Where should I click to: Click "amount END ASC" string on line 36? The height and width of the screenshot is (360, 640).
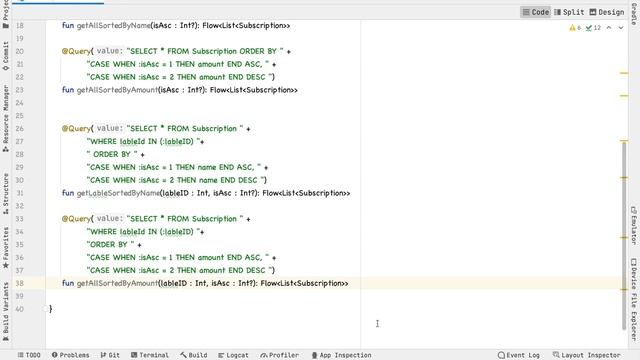point(178,258)
